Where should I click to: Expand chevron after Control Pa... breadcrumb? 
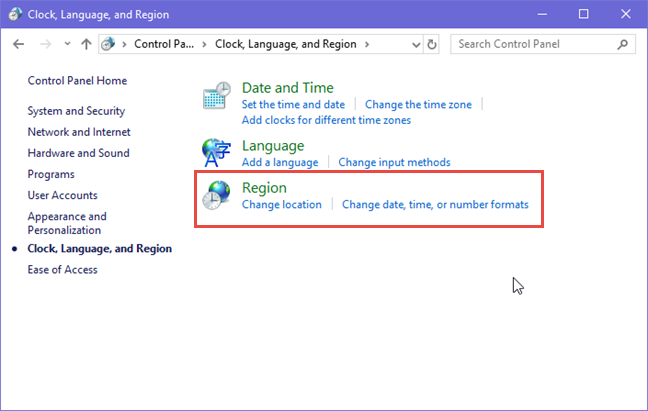[204, 44]
